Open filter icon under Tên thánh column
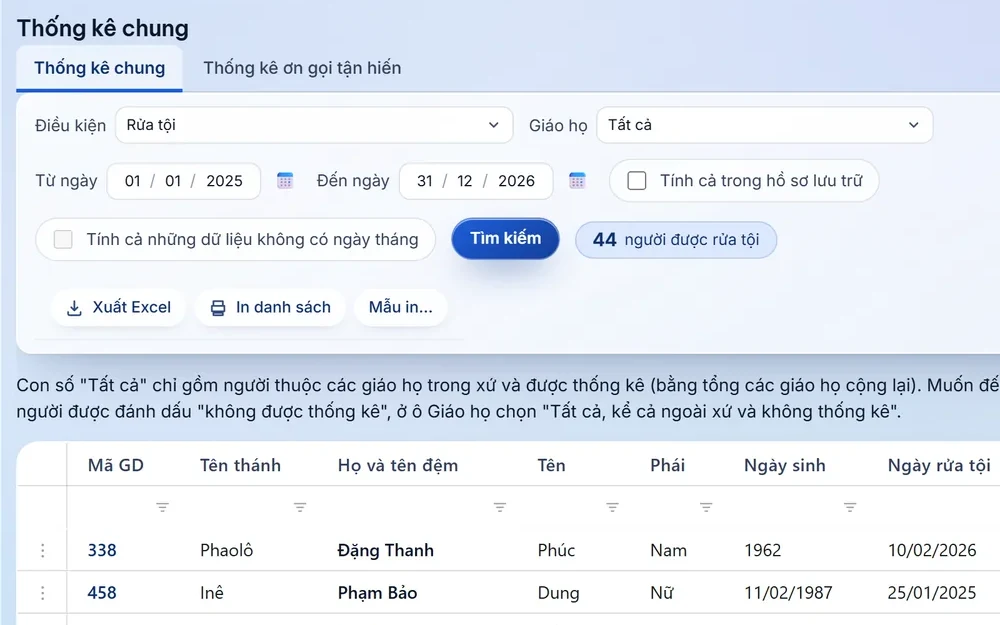Screen dimensions: 1000x625 pyautogui.click(x=300, y=508)
